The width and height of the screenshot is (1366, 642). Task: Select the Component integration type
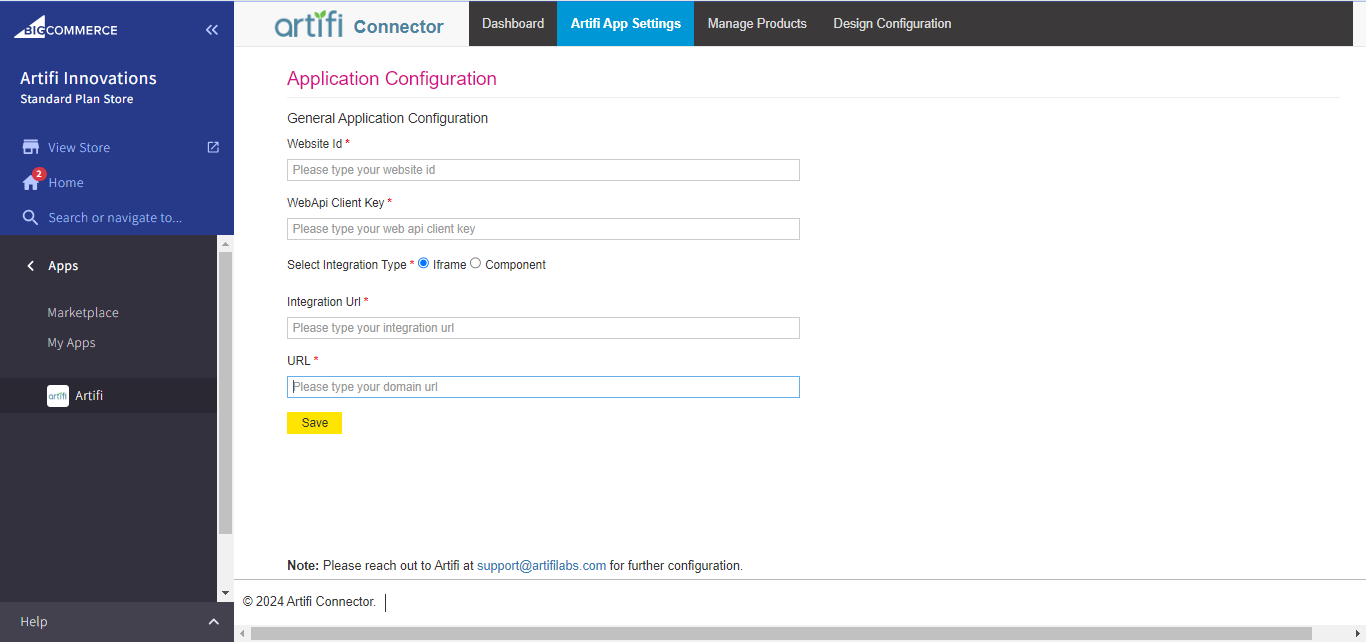(x=476, y=263)
